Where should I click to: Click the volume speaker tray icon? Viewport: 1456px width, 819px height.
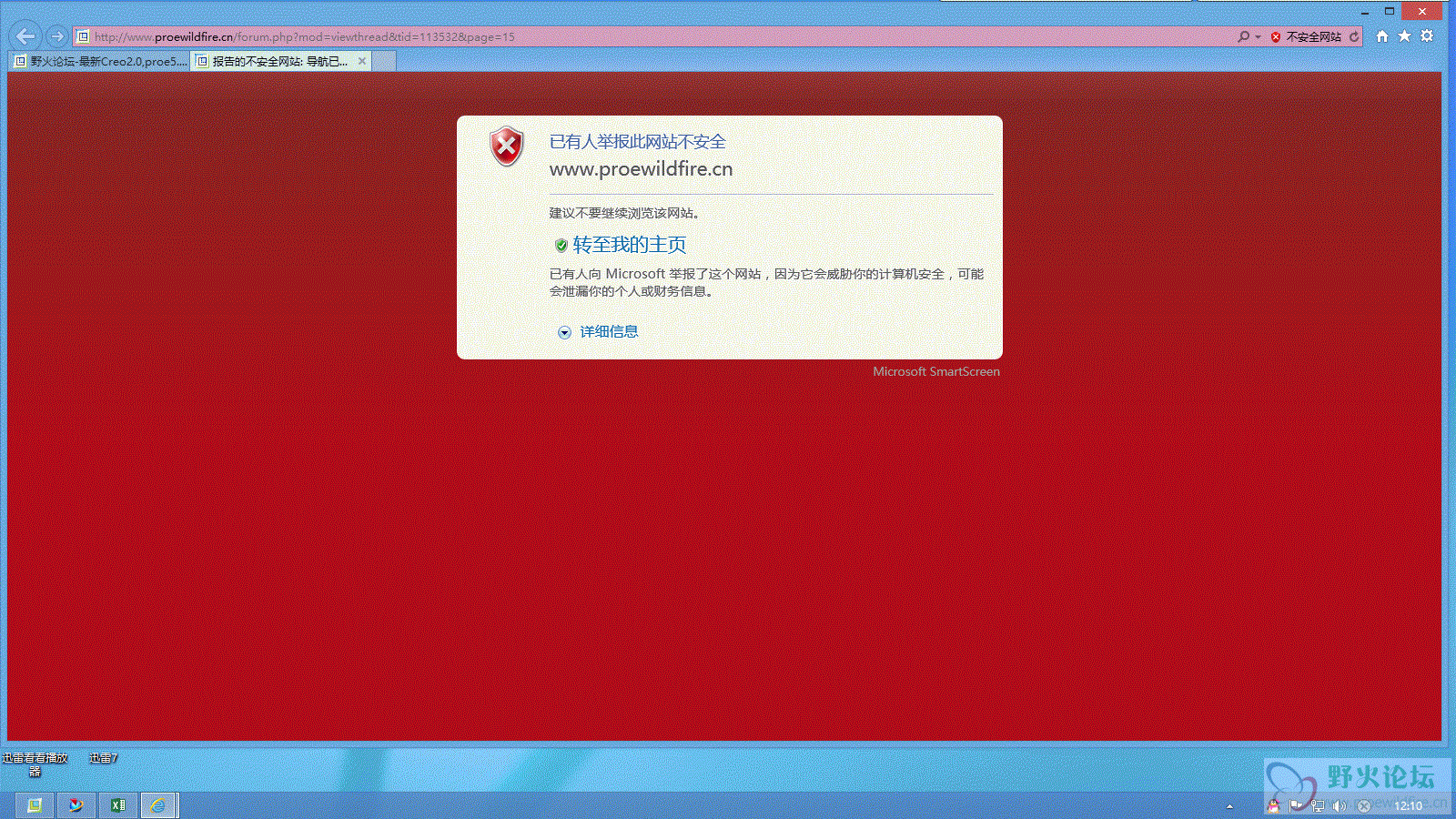point(1340,806)
